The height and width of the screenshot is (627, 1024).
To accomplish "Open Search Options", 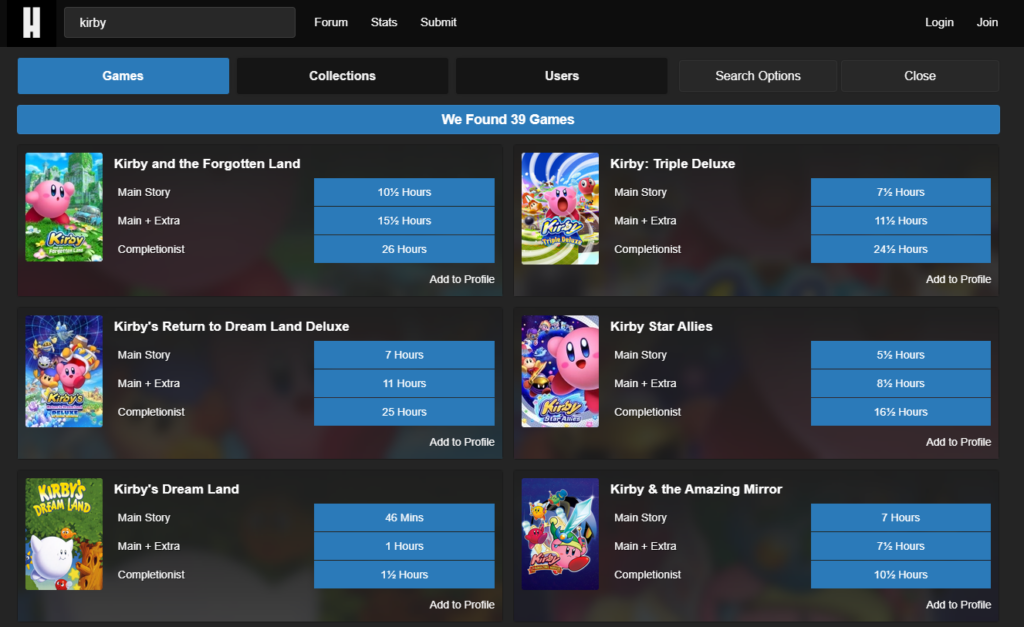I will (758, 76).
